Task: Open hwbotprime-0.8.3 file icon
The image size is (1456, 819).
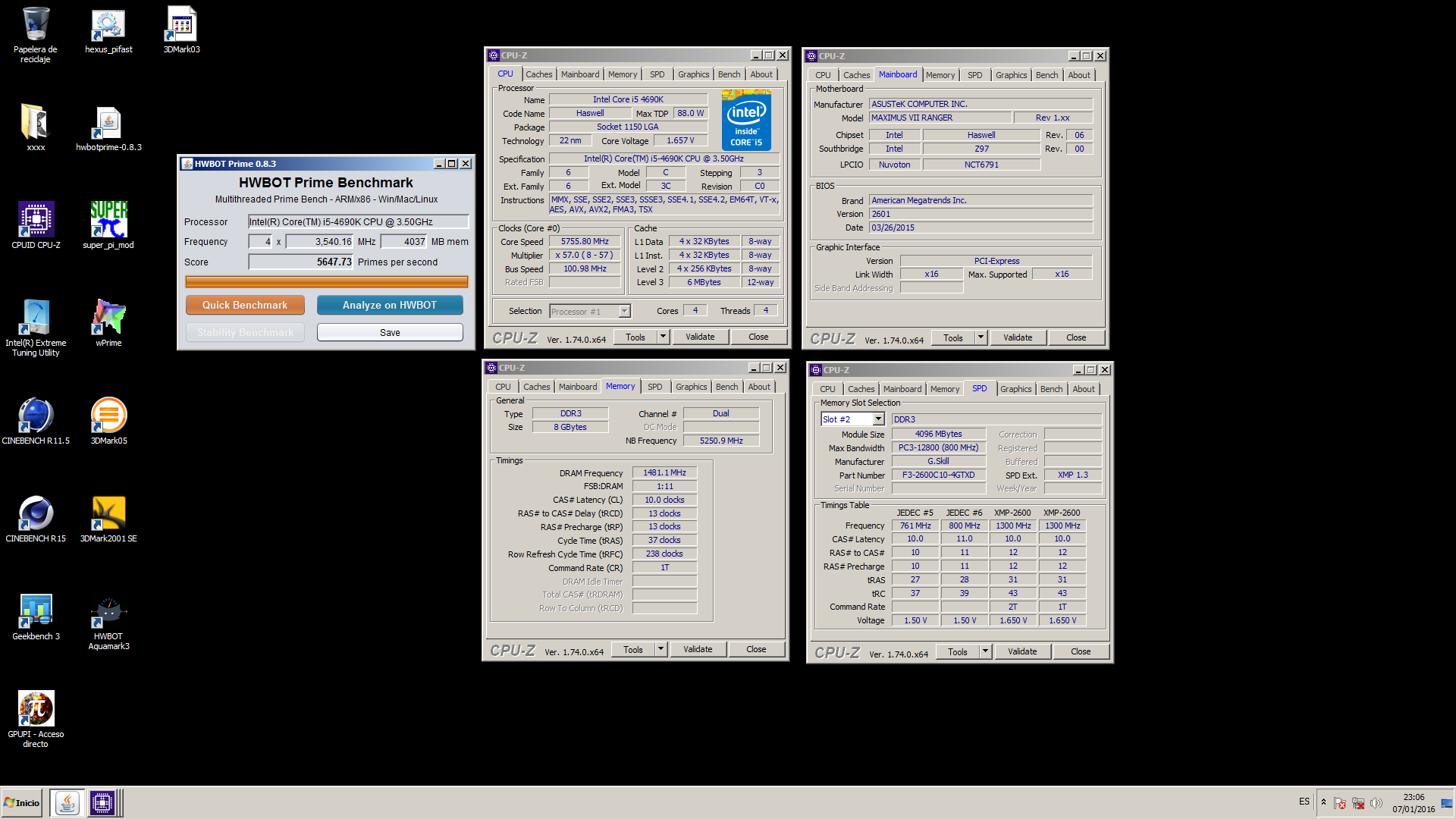Action: point(108,127)
